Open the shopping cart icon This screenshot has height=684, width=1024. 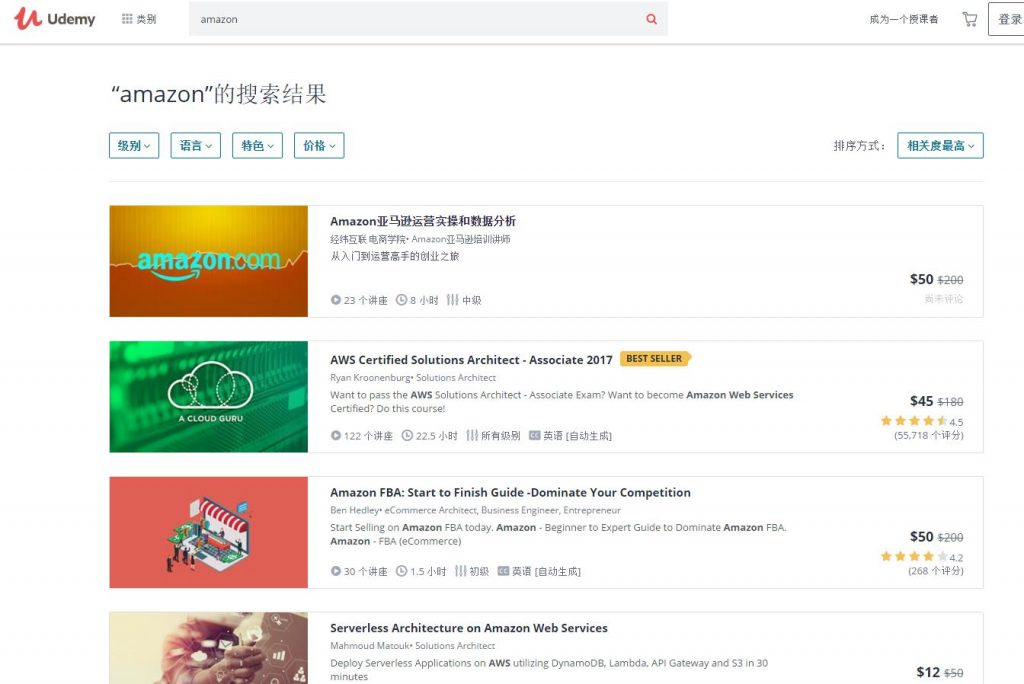(969, 19)
